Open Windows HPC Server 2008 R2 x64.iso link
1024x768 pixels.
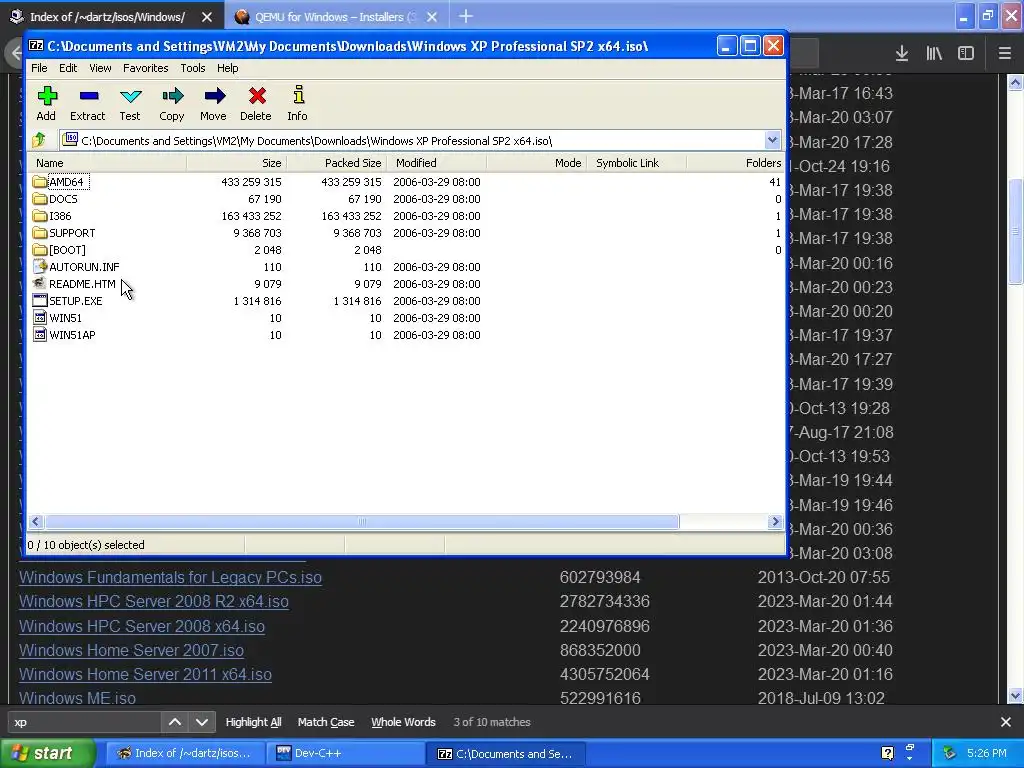tap(153, 601)
